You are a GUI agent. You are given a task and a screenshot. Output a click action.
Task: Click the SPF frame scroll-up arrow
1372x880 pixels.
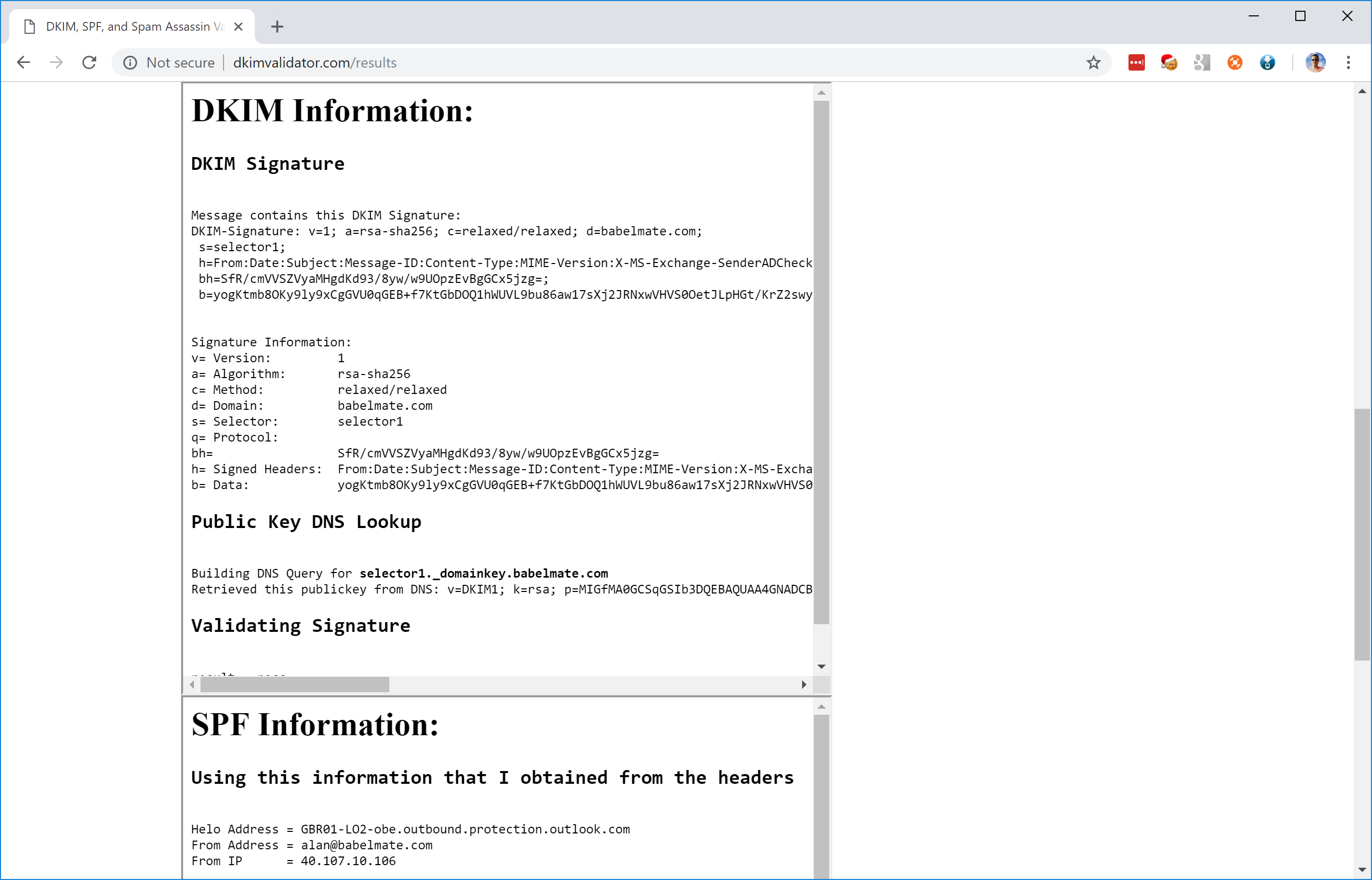coord(822,707)
